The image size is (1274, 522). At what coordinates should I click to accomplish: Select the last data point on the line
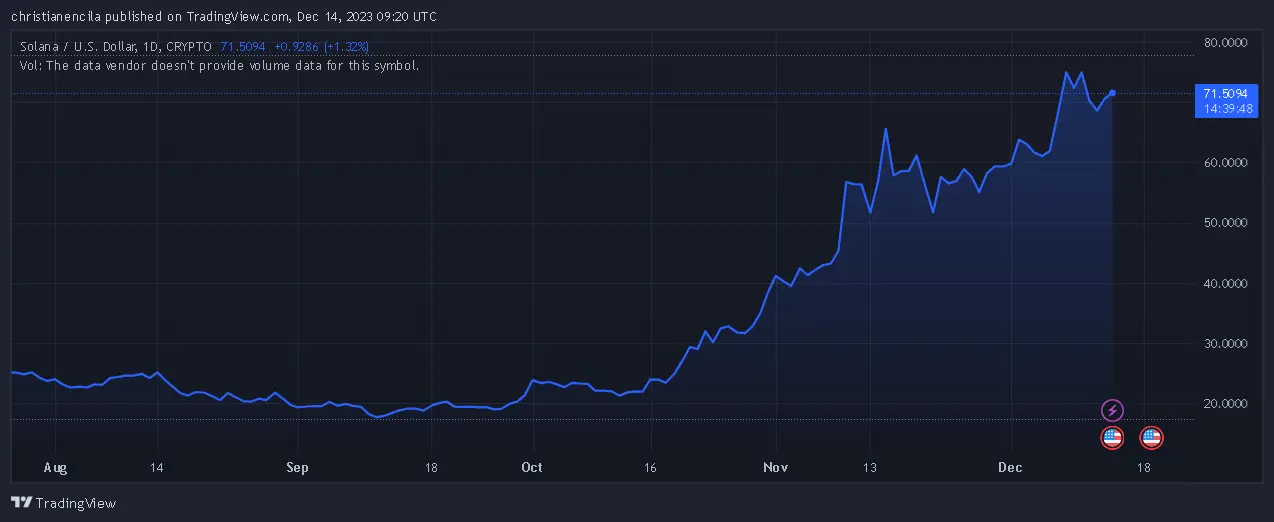pyautogui.click(x=1112, y=93)
